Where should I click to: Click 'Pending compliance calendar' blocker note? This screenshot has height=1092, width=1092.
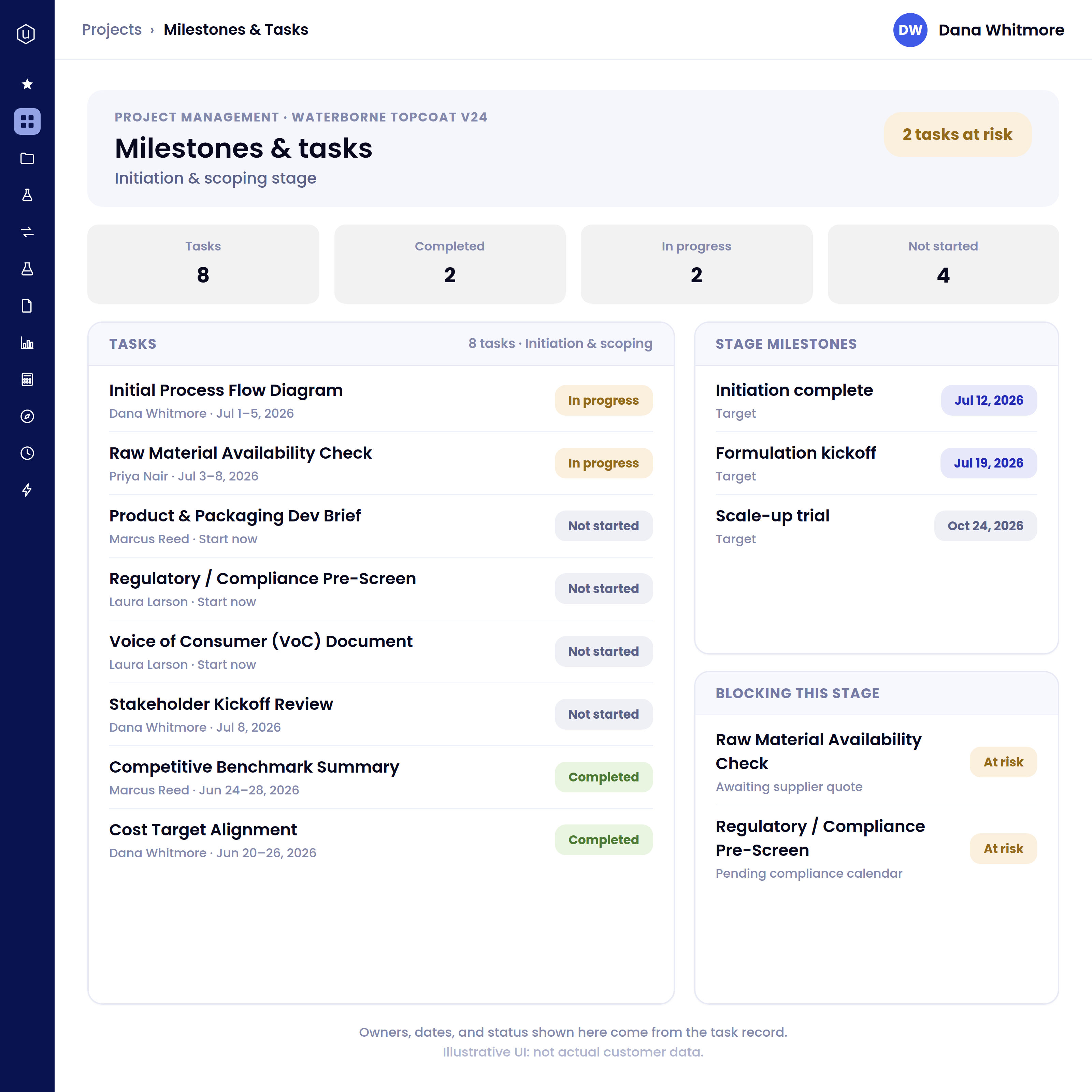click(809, 873)
